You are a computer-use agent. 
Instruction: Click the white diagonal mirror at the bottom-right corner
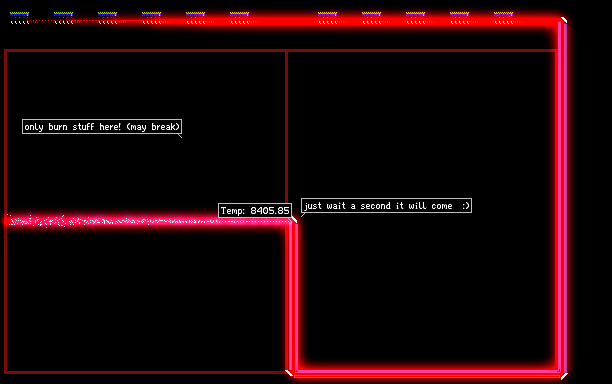click(564, 376)
